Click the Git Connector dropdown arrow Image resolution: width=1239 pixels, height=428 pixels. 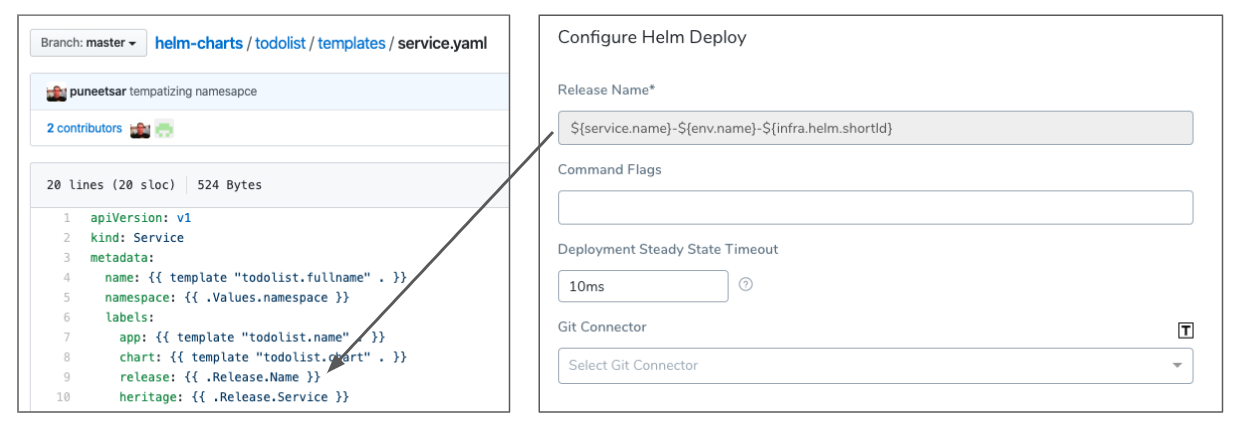pyautogui.click(x=1177, y=366)
